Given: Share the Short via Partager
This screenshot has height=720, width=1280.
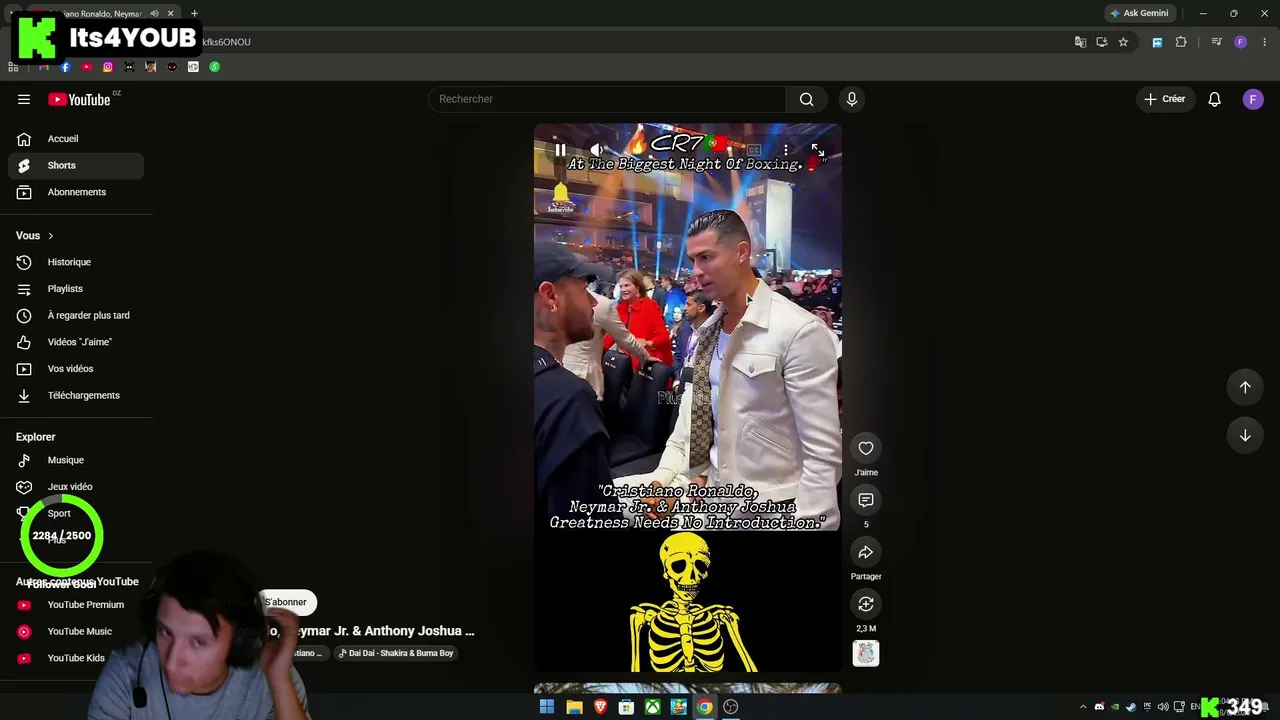Looking at the screenshot, I should tap(866, 552).
